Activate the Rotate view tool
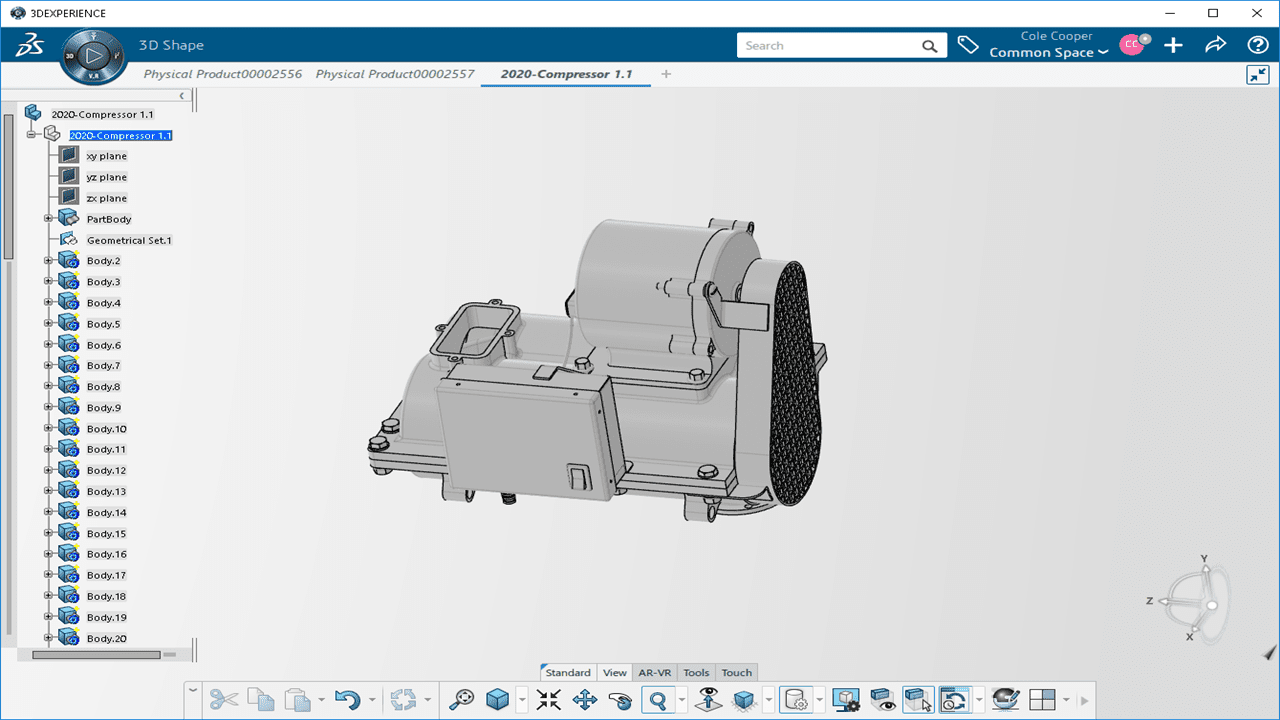The image size is (1280, 720). pyautogui.click(x=620, y=700)
